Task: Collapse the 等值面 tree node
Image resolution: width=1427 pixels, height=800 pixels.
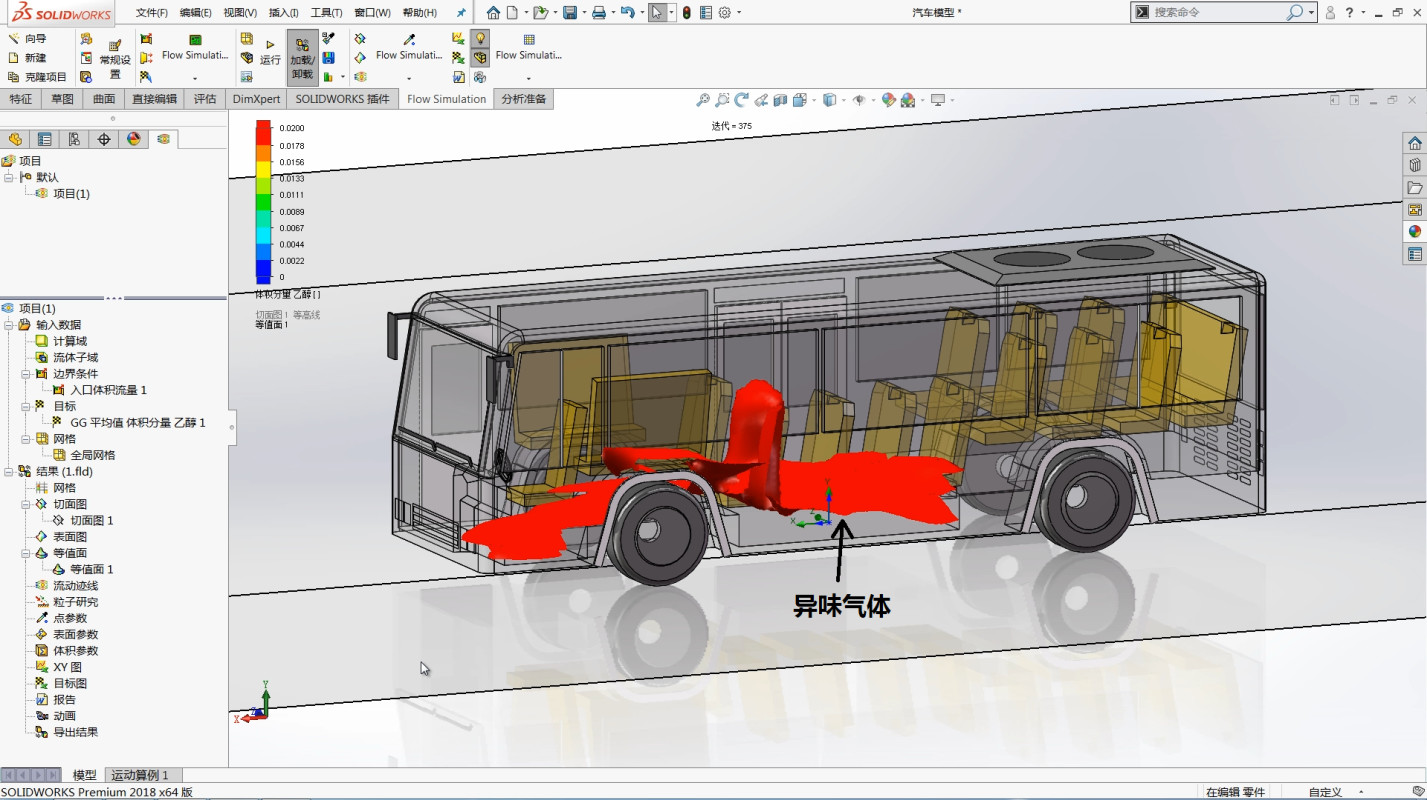Action: tap(26, 553)
